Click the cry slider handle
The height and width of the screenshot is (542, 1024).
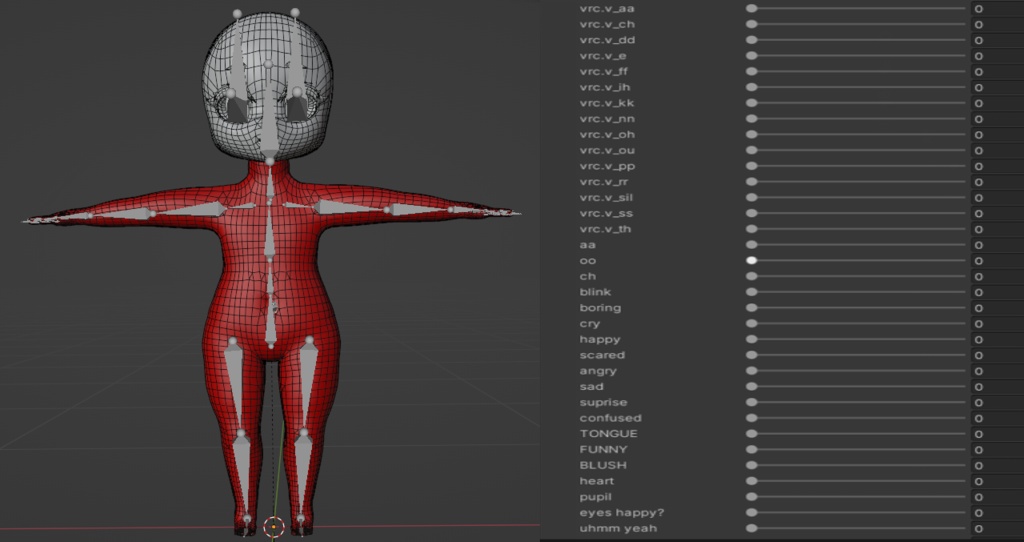752,323
